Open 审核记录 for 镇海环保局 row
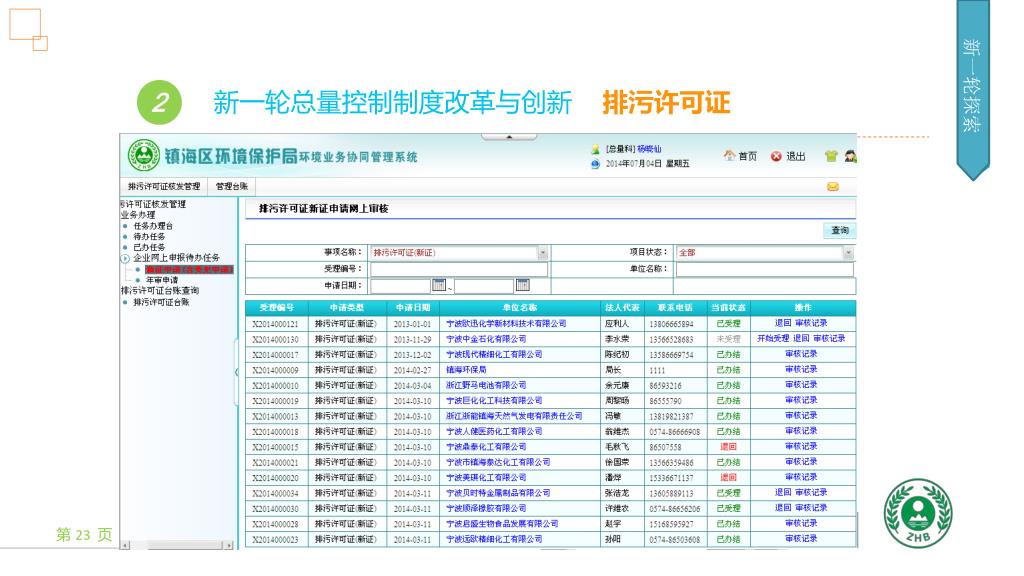 coord(801,370)
